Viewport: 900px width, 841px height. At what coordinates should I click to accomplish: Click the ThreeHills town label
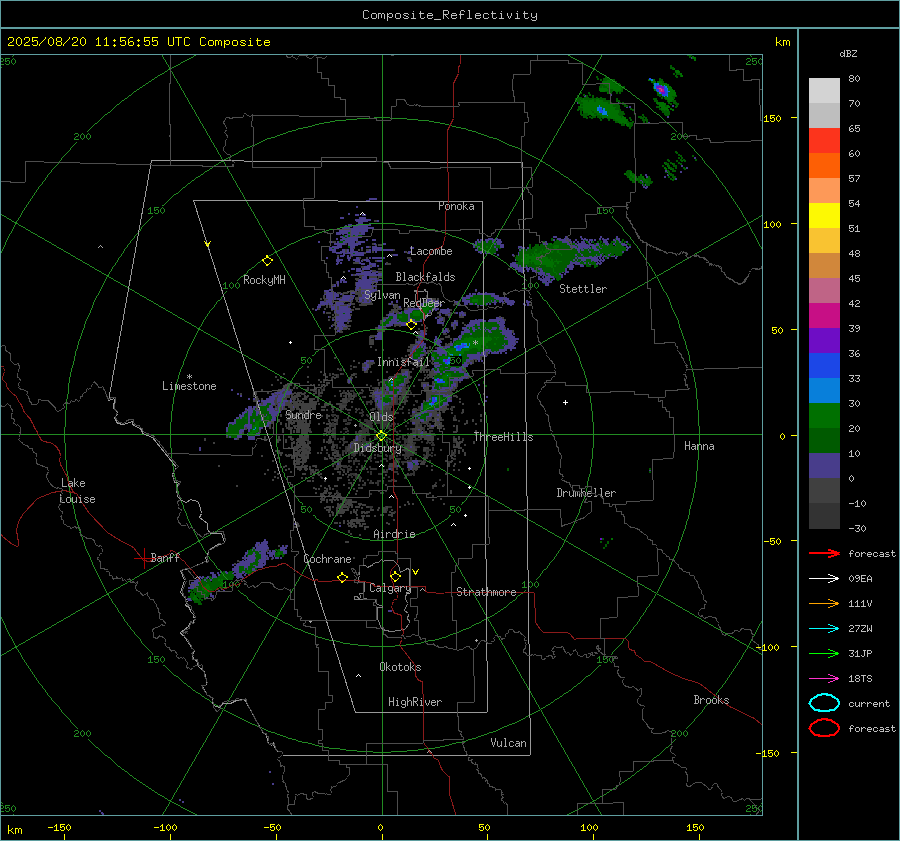pyautogui.click(x=503, y=437)
